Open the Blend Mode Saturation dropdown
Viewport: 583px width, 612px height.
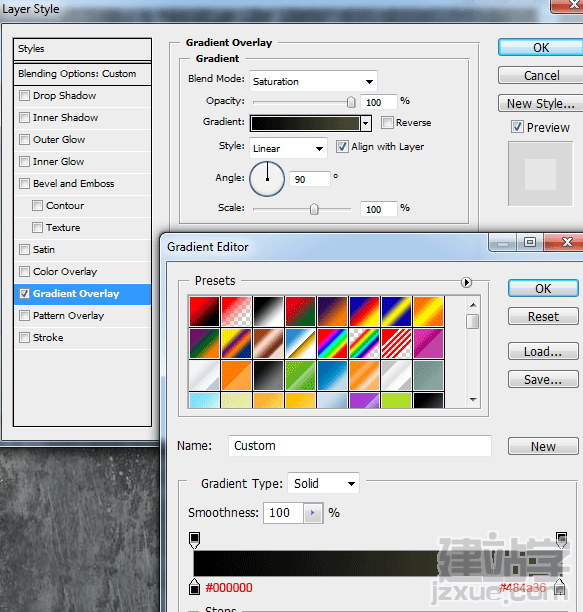(x=313, y=81)
